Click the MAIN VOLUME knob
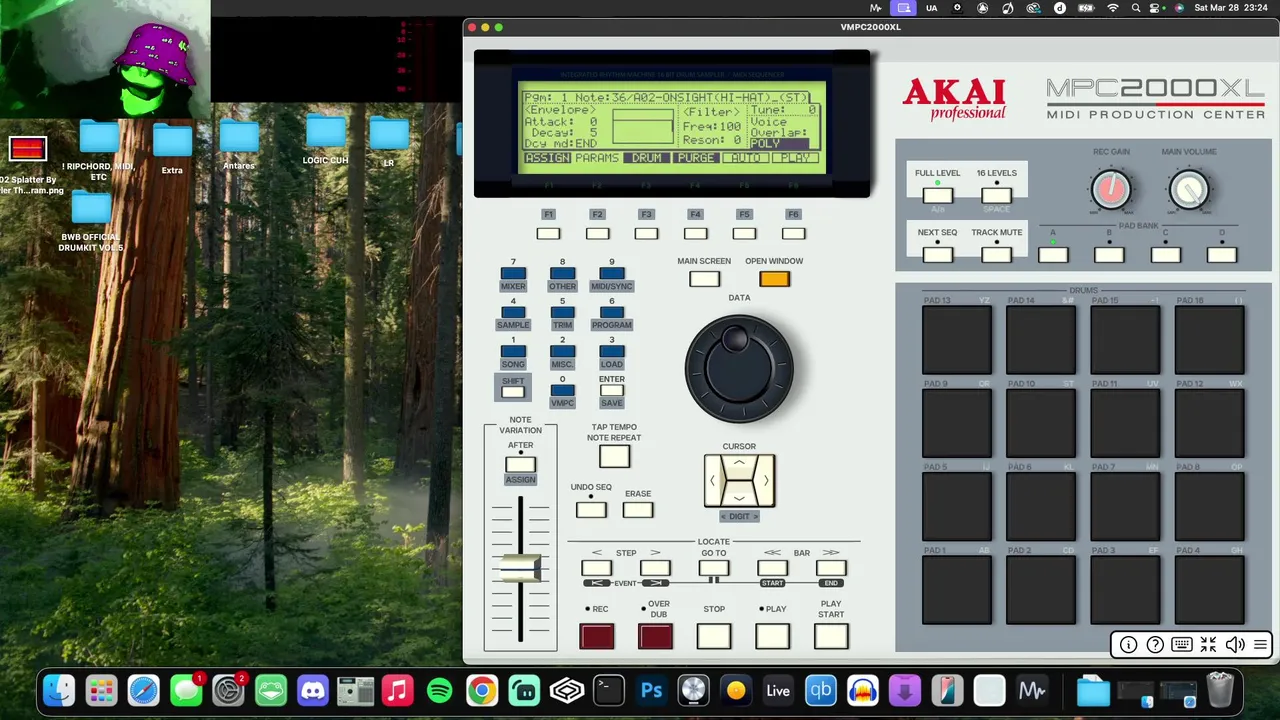This screenshot has height=720, width=1280. click(1189, 190)
